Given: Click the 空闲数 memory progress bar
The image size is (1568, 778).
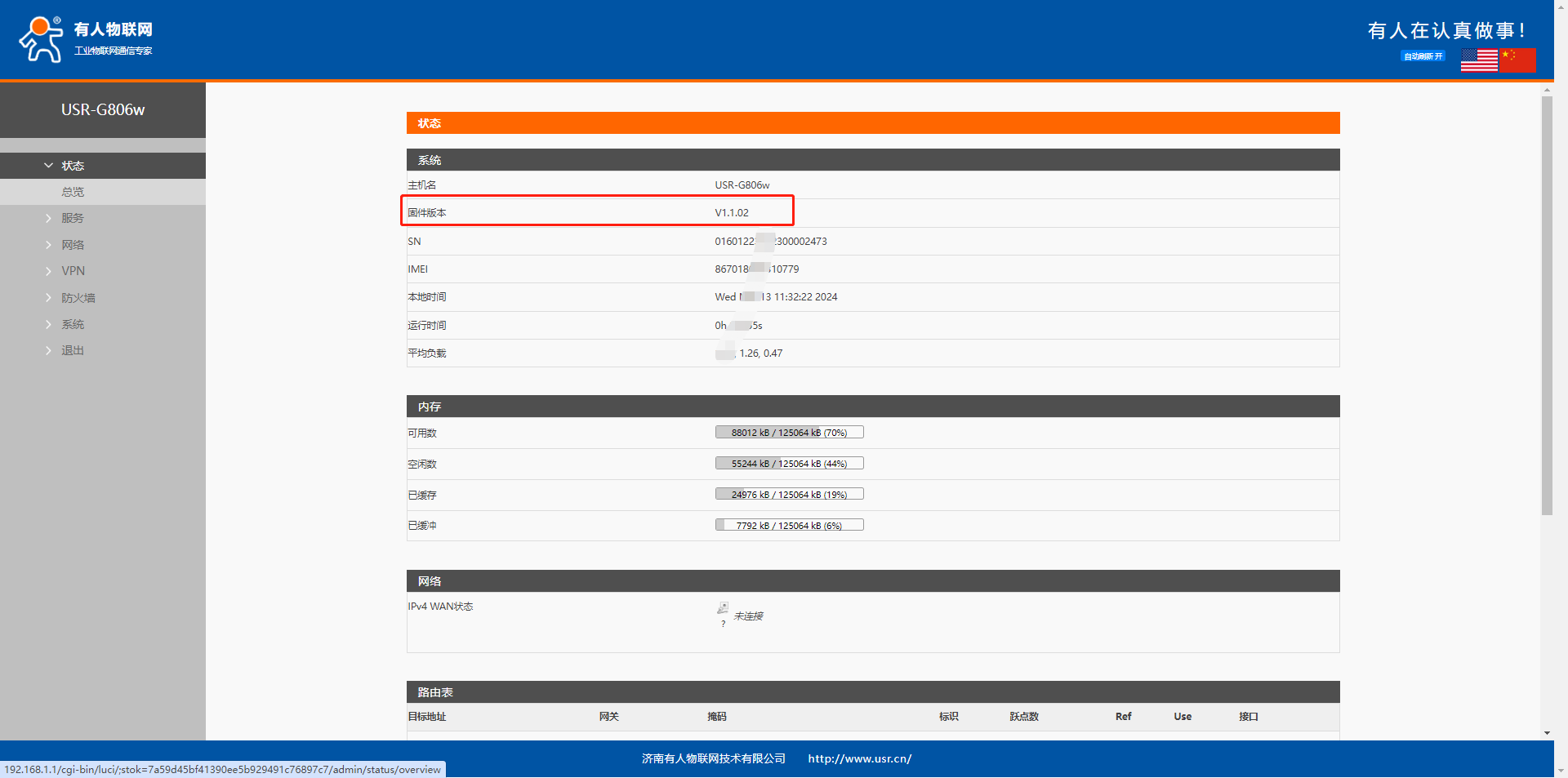Looking at the screenshot, I should (x=789, y=464).
